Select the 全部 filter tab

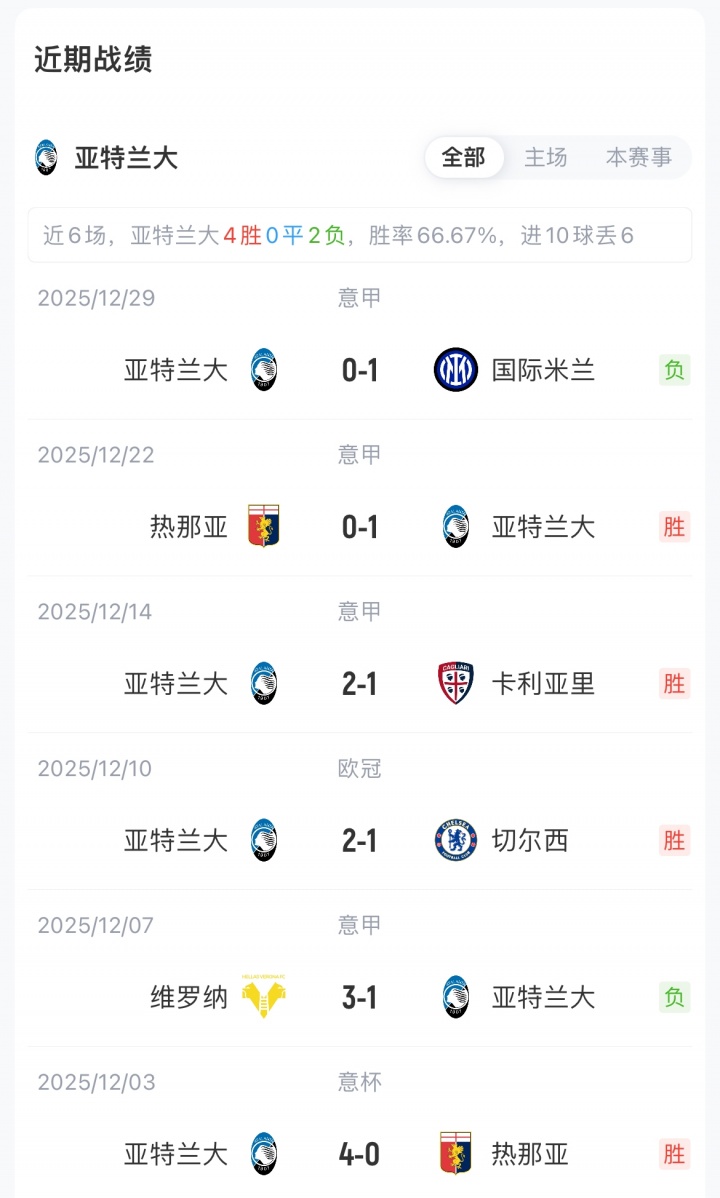tap(464, 158)
